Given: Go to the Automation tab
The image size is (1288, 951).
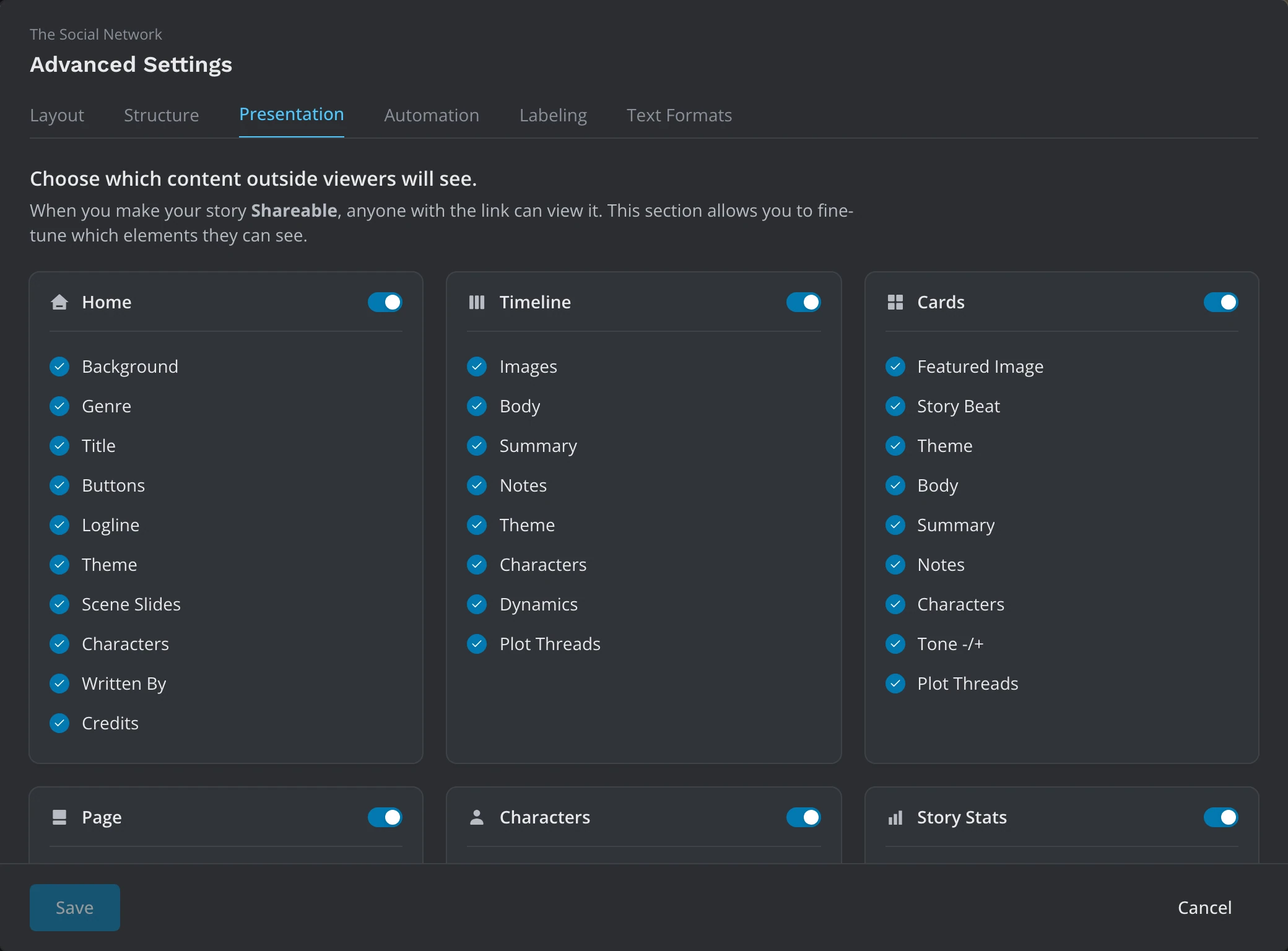Looking at the screenshot, I should pos(432,115).
